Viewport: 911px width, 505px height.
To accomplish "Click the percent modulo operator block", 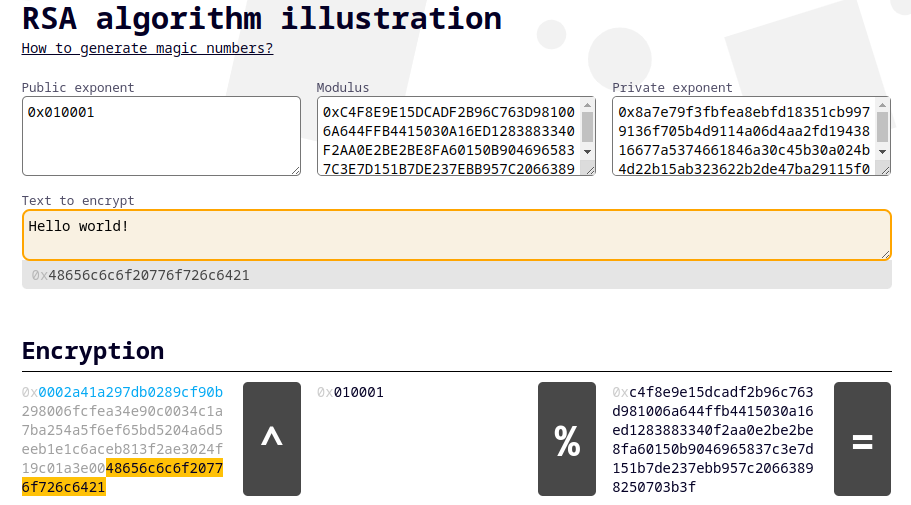I will coord(566,439).
